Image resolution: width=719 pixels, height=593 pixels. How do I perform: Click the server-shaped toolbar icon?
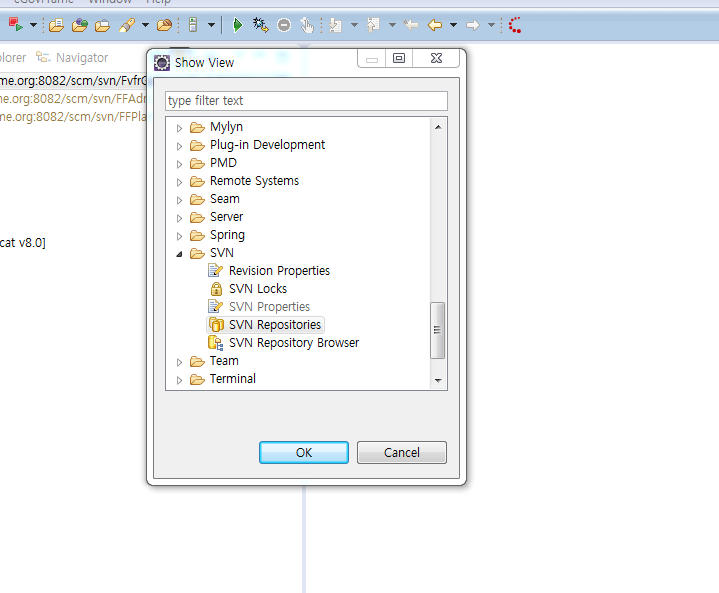point(193,25)
